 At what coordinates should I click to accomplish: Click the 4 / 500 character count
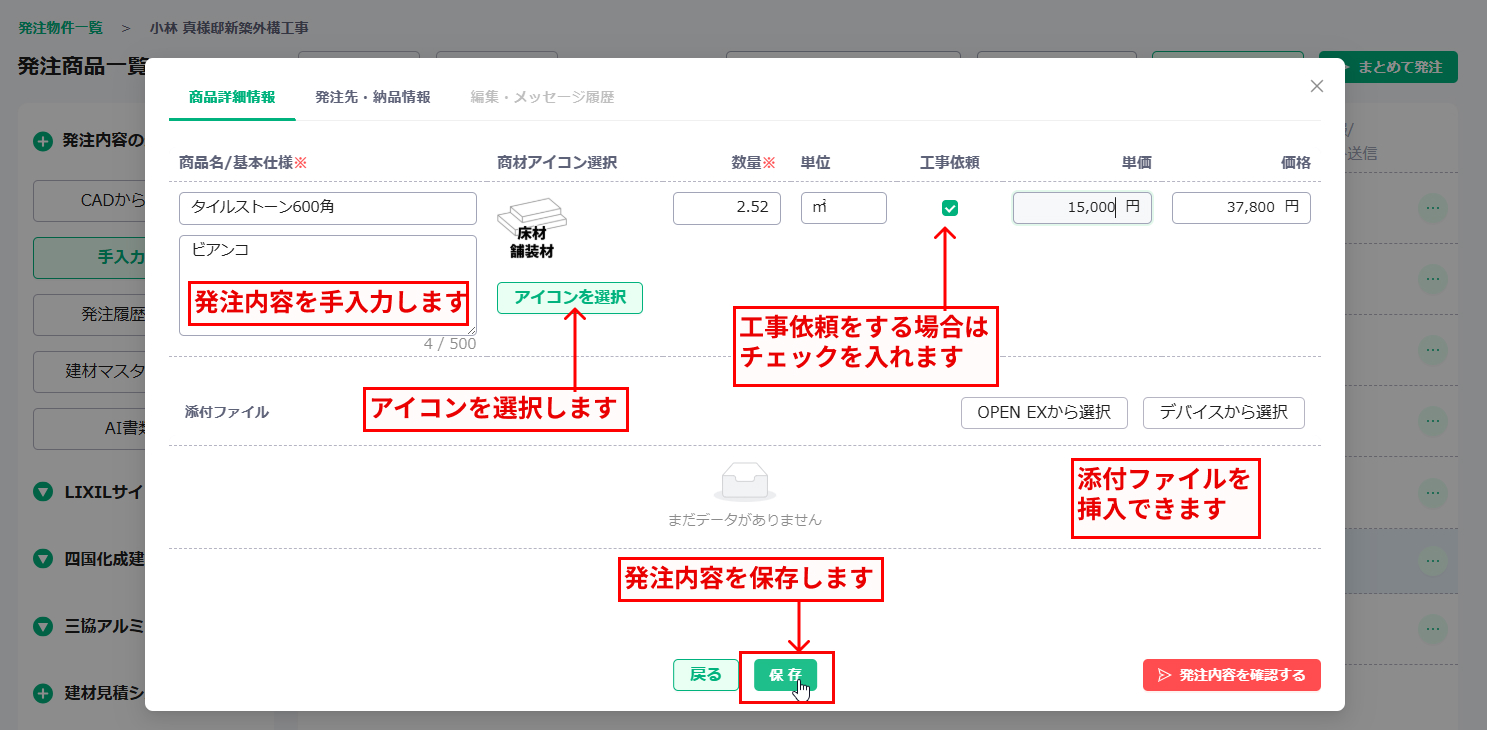click(450, 344)
